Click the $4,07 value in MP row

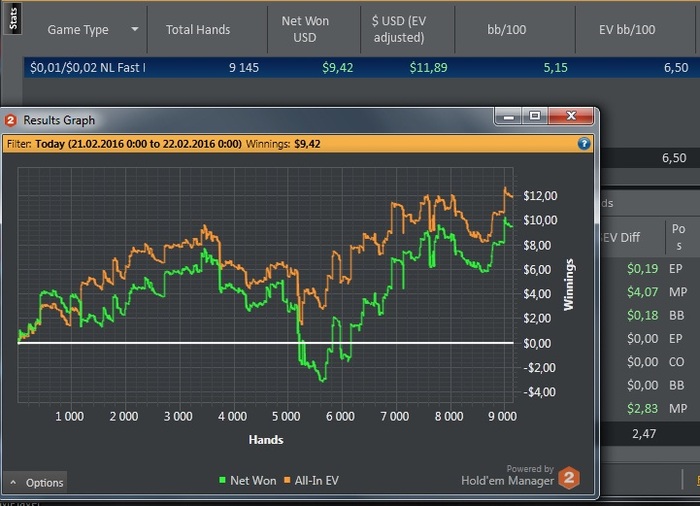[x=642, y=292]
